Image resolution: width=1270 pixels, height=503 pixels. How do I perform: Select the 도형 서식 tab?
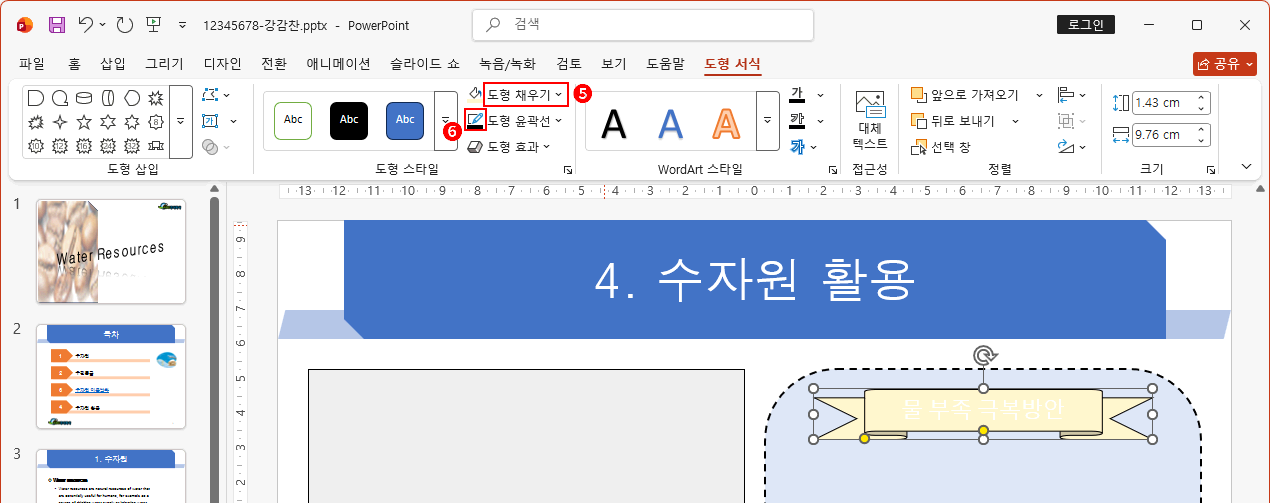[x=733, y=64]
